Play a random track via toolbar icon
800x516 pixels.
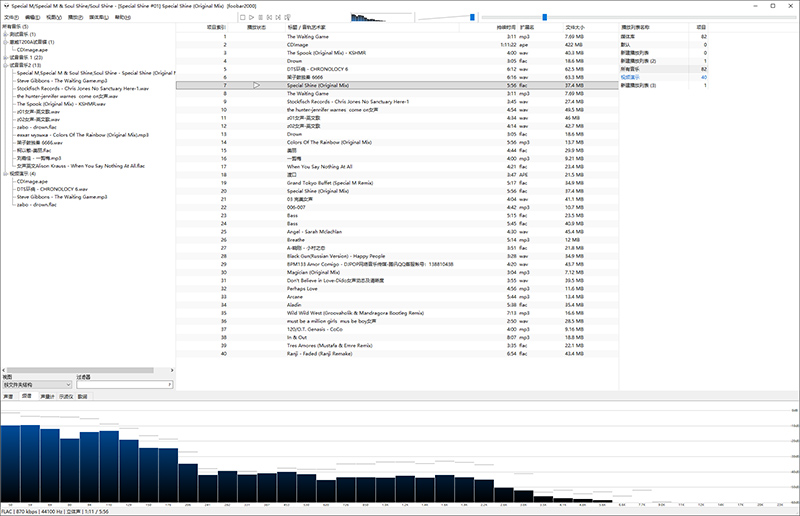[287, 17]
